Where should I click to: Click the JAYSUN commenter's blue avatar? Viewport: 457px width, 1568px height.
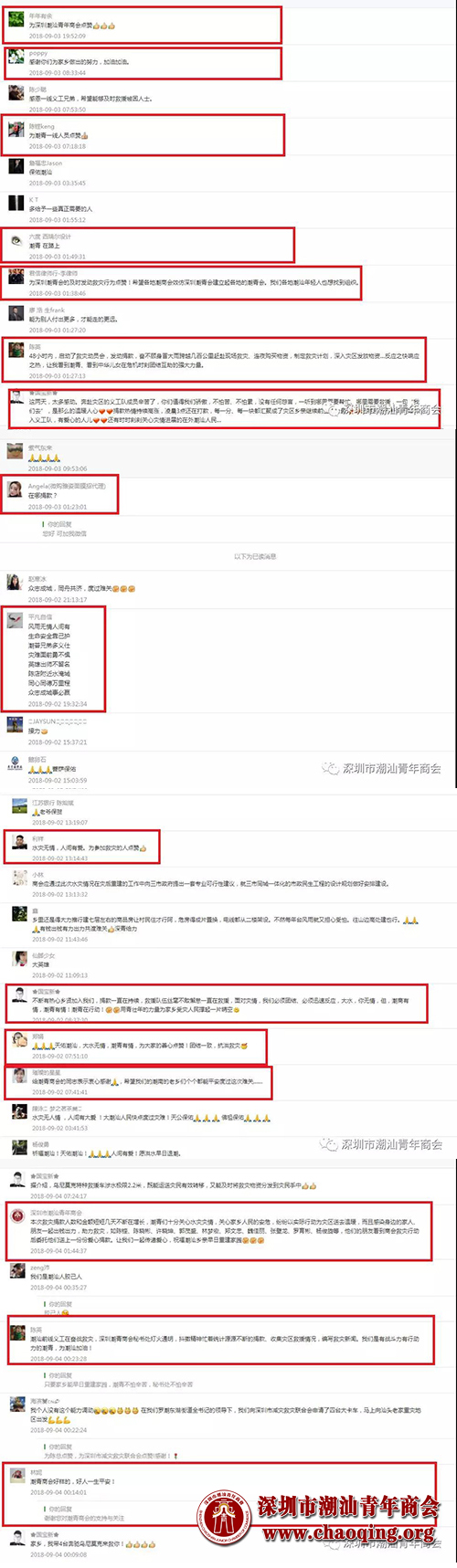[15, 724]
